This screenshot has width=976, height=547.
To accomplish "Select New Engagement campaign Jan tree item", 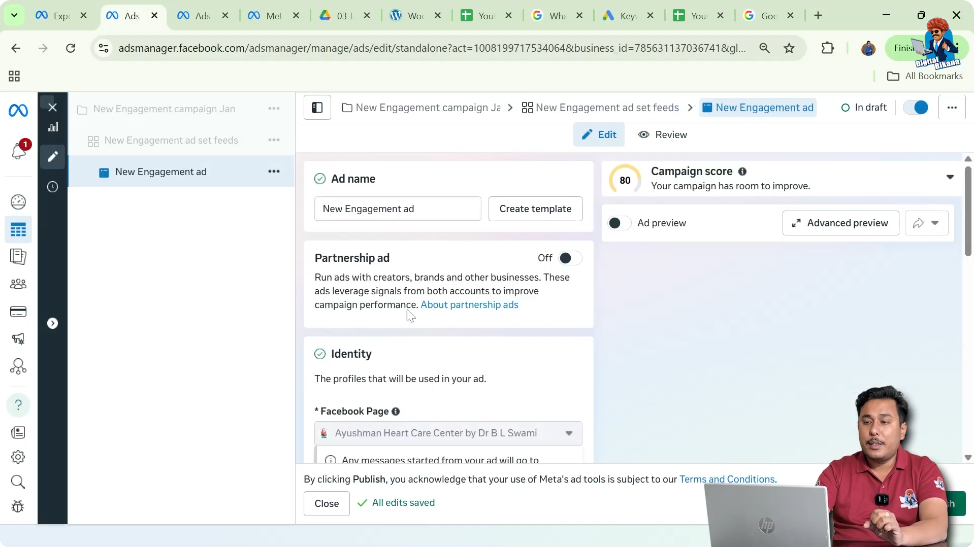I will coord(164,109).
